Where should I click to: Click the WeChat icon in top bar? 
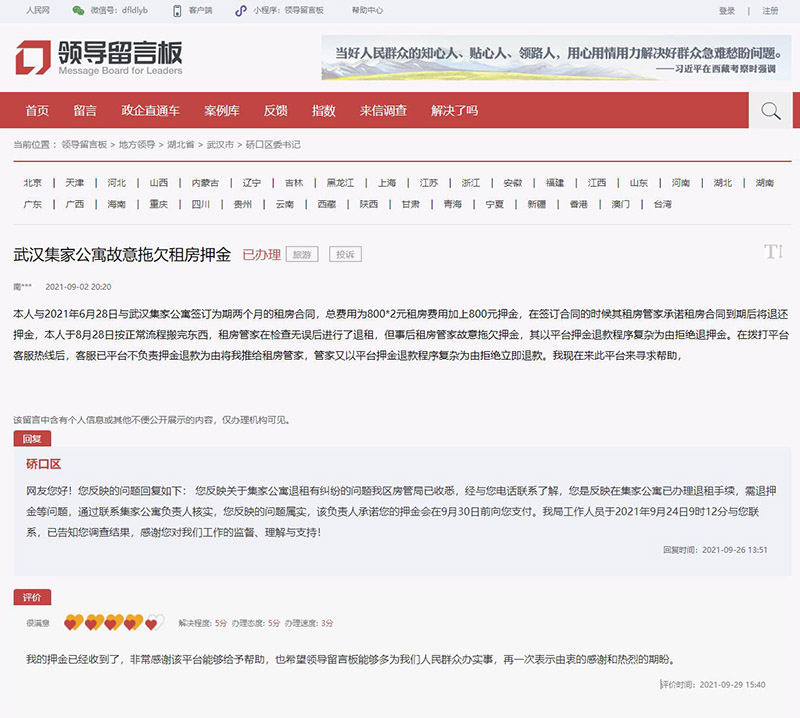(x=78, y=11)
